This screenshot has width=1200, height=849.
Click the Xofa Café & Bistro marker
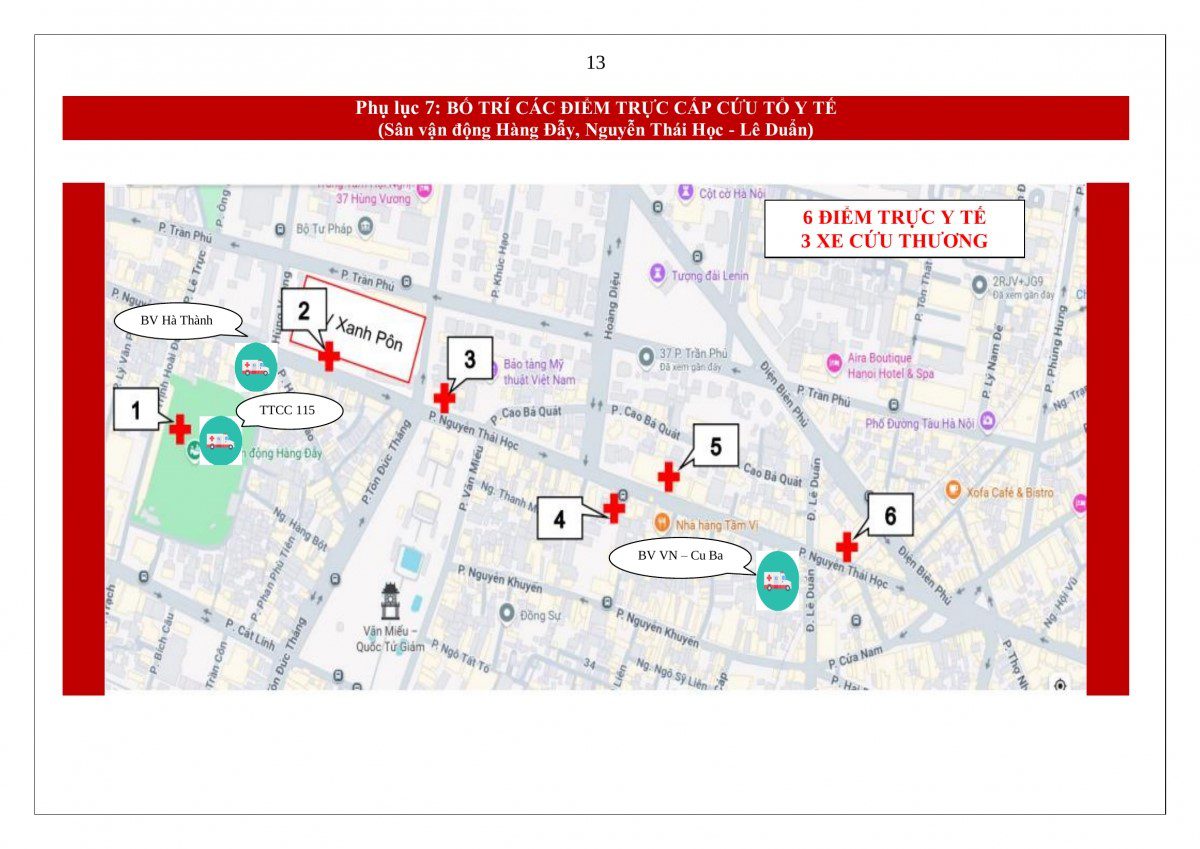[x=953, y=491]
